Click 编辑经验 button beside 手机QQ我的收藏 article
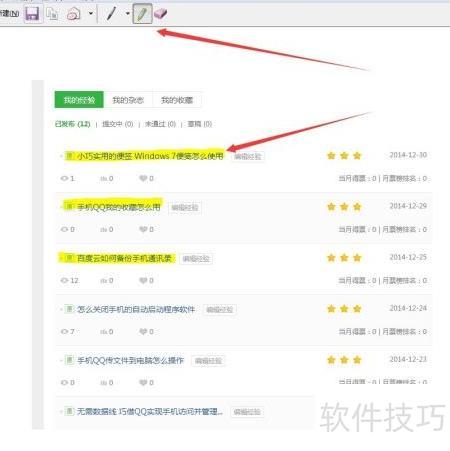Image resolution: width=450 pixels, height=451 pixels. [x=185, y=208]
